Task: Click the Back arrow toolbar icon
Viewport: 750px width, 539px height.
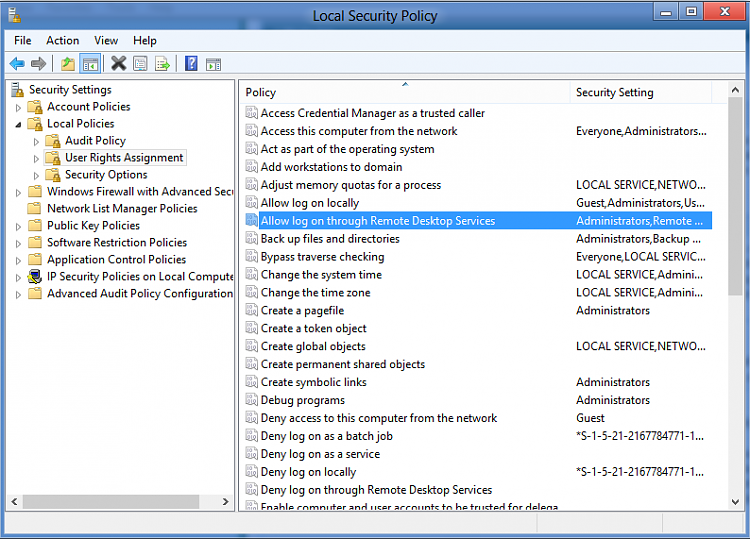Action: tap(17, 63)
